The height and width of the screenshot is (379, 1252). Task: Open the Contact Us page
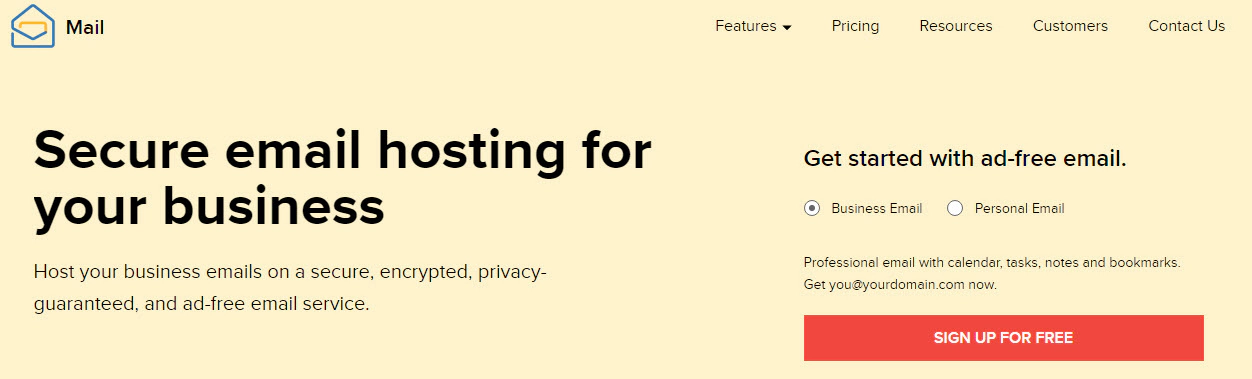tap(1186, 26)
